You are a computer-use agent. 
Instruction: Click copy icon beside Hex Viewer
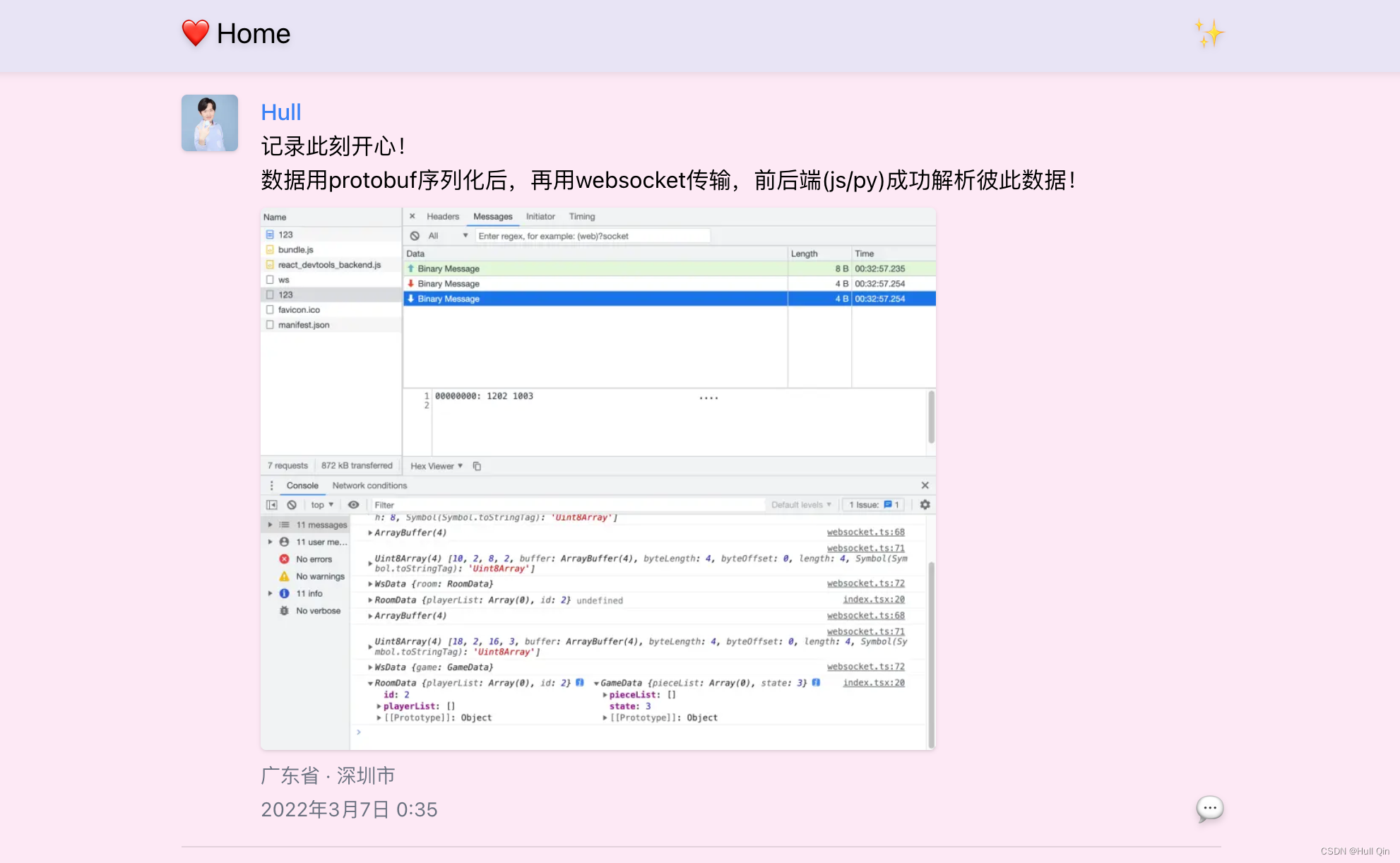[477, 466]
